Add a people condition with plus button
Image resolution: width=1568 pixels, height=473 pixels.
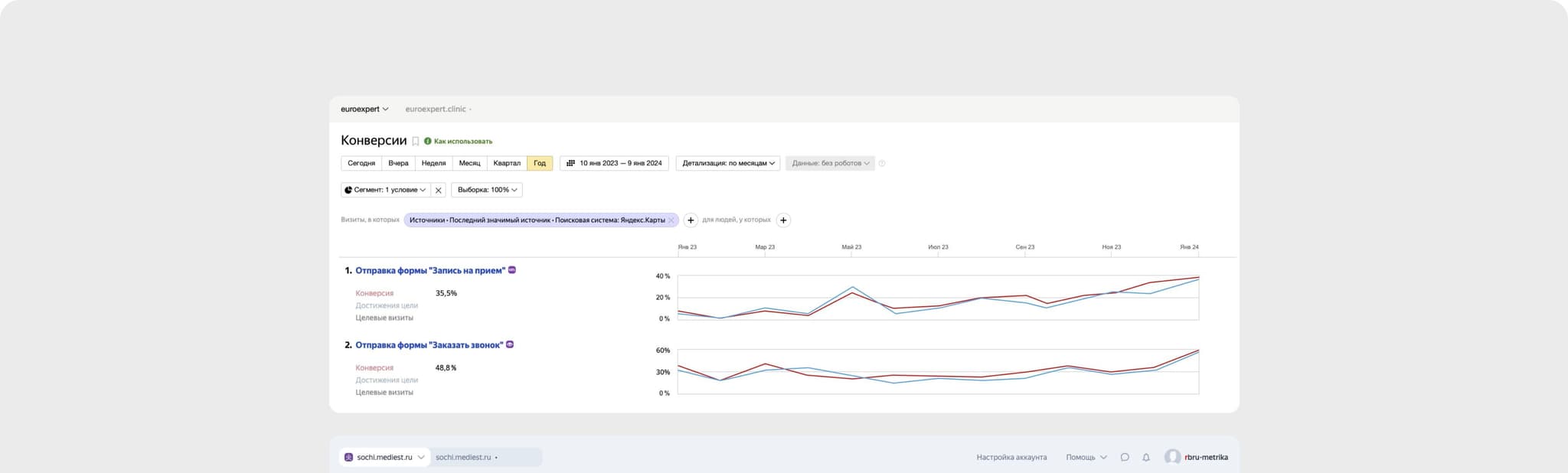click(783, 220)
